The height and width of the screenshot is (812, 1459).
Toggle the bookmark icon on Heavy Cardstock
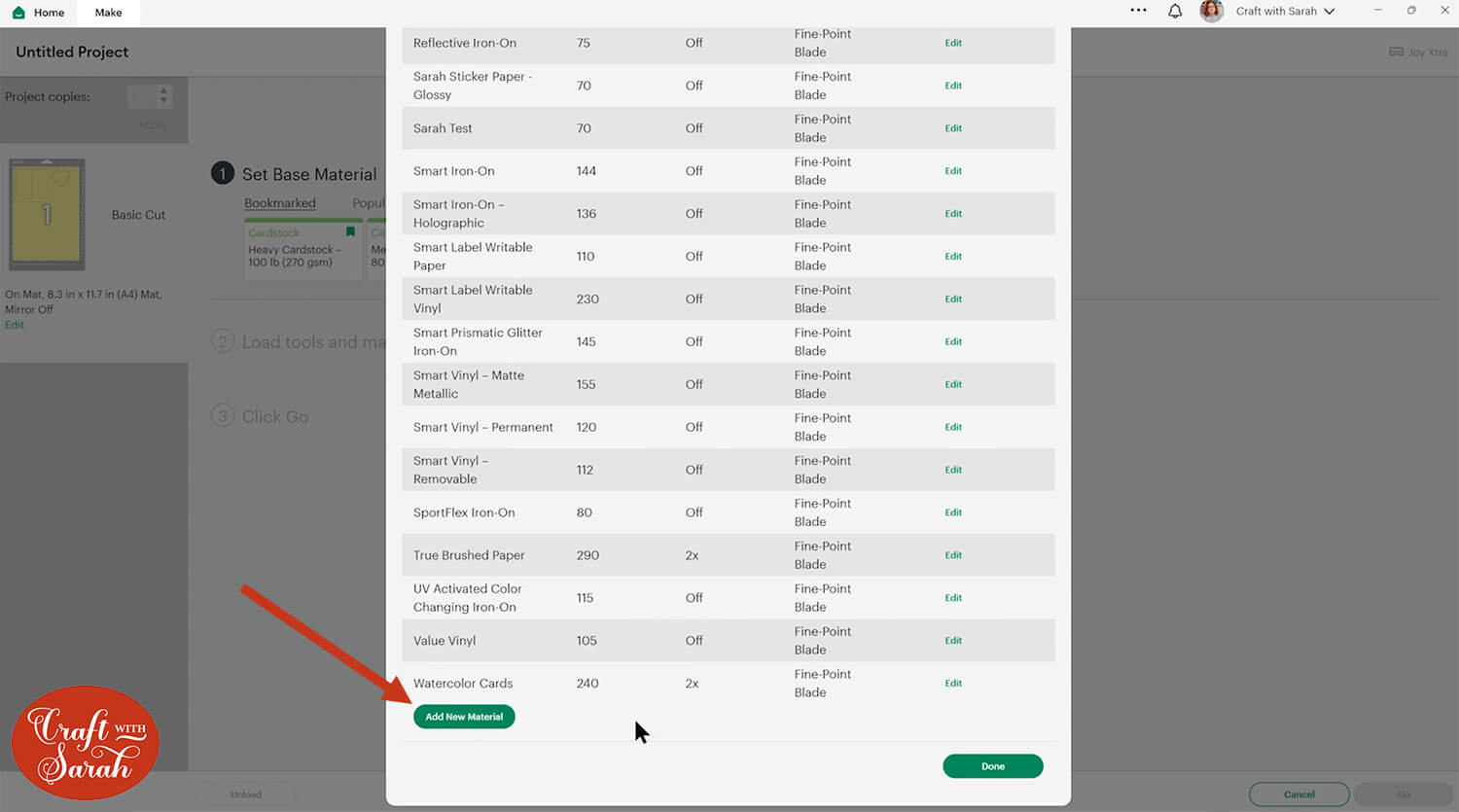pyautogui.click(x=350, y=232)
